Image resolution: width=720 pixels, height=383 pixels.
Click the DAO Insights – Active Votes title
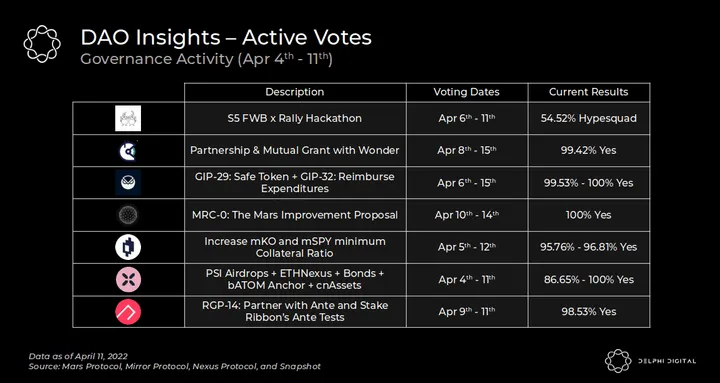pyautogui.click(x=226, y=38)
